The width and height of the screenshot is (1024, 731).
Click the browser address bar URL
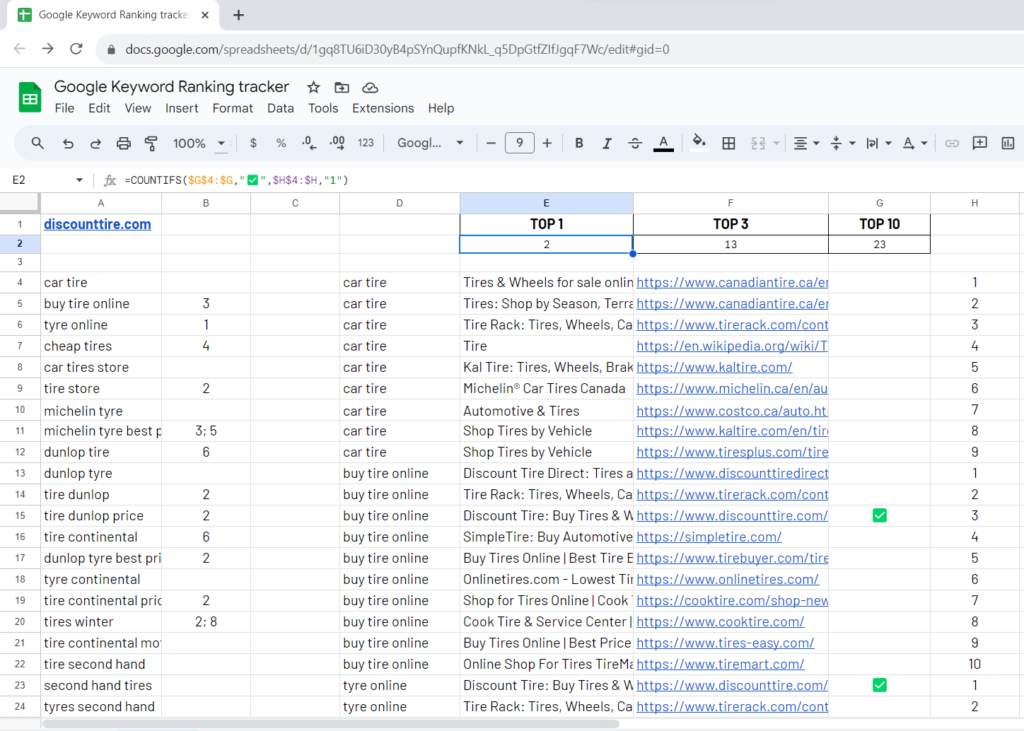397,49
